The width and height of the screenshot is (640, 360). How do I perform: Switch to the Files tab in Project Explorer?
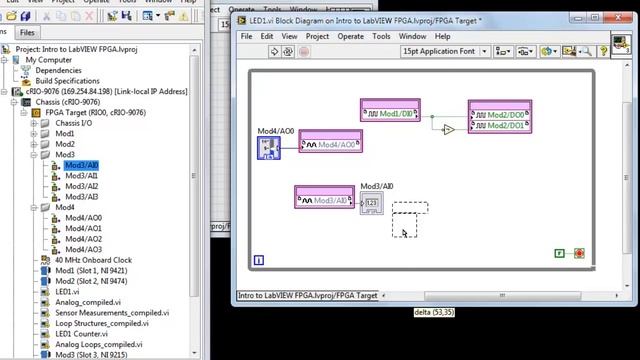click(27, 33)
